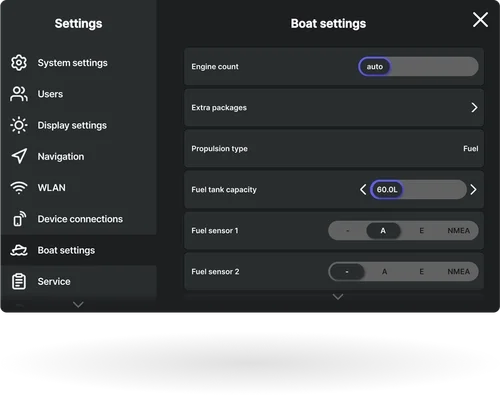Click the Propulsion type Fuel value
Viewport: 500px width, 395px height.
pos(471,149)
